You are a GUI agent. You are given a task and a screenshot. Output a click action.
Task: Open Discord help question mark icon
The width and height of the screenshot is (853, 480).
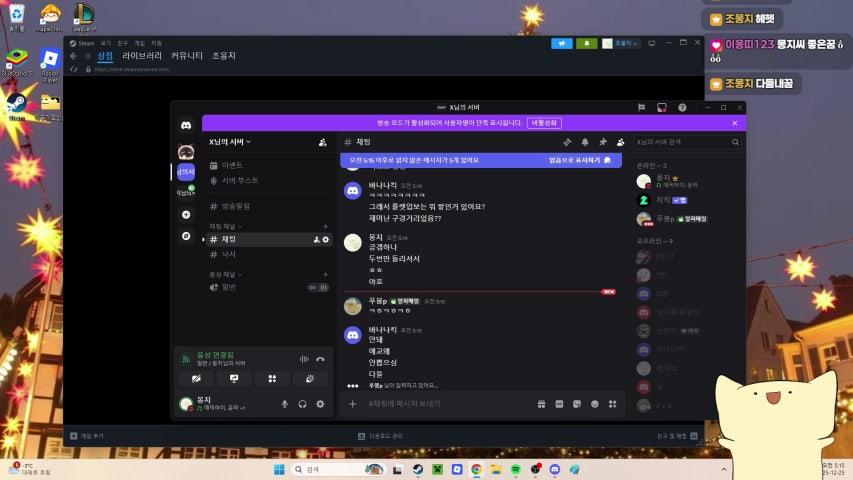tap(682, 108)
